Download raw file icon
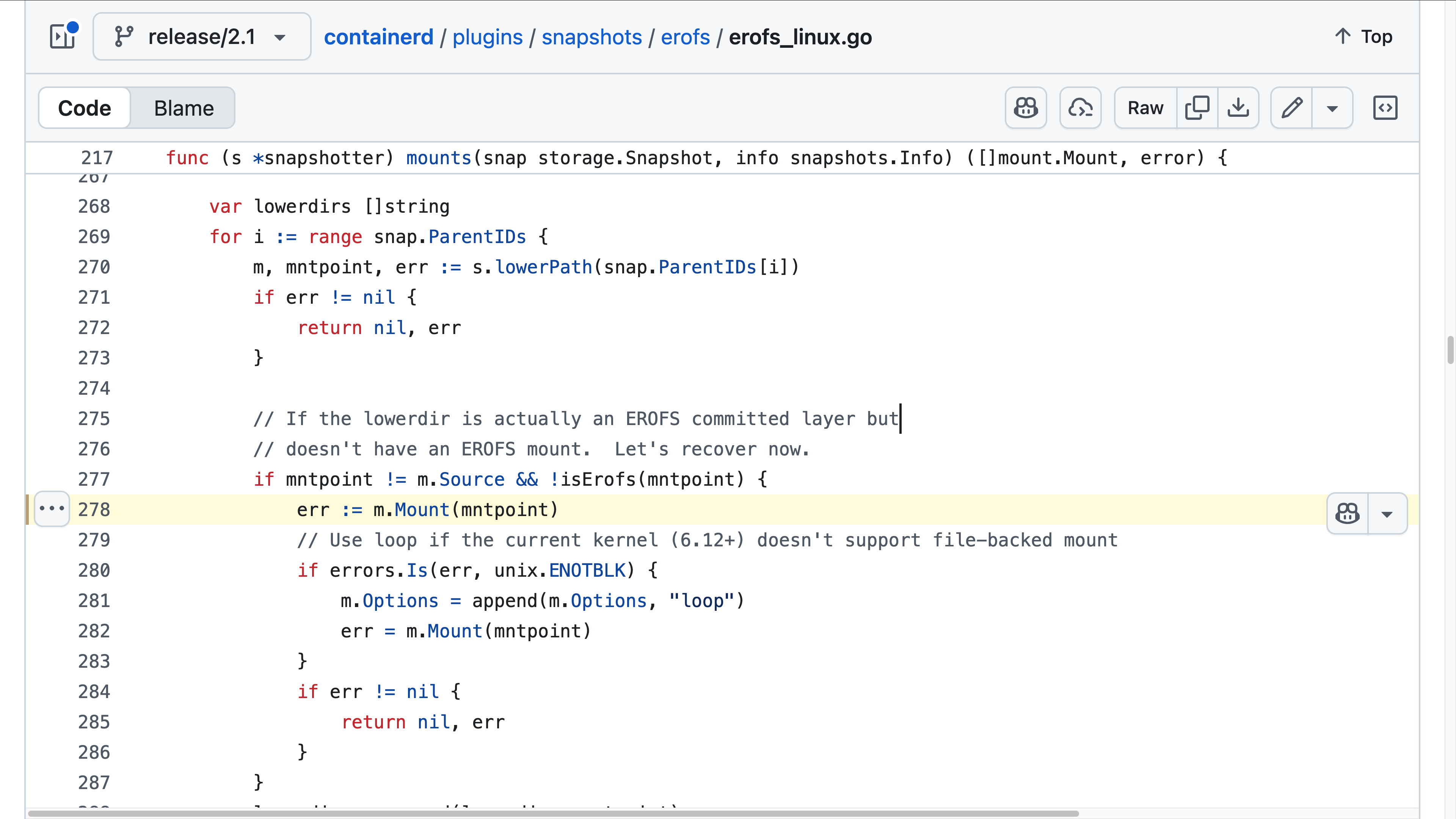Screen dimensions: 1456x819 (x=1238, y=107)
